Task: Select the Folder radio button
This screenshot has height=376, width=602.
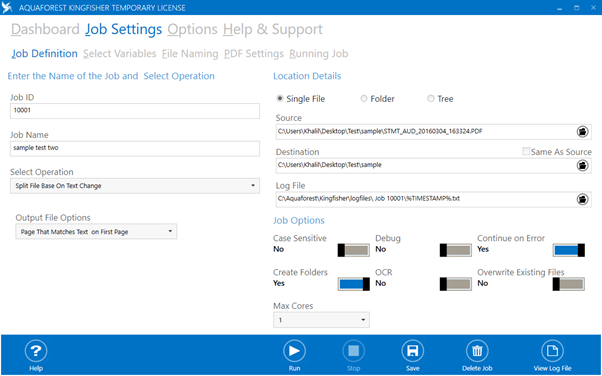Action: click(x=364, y=99)
